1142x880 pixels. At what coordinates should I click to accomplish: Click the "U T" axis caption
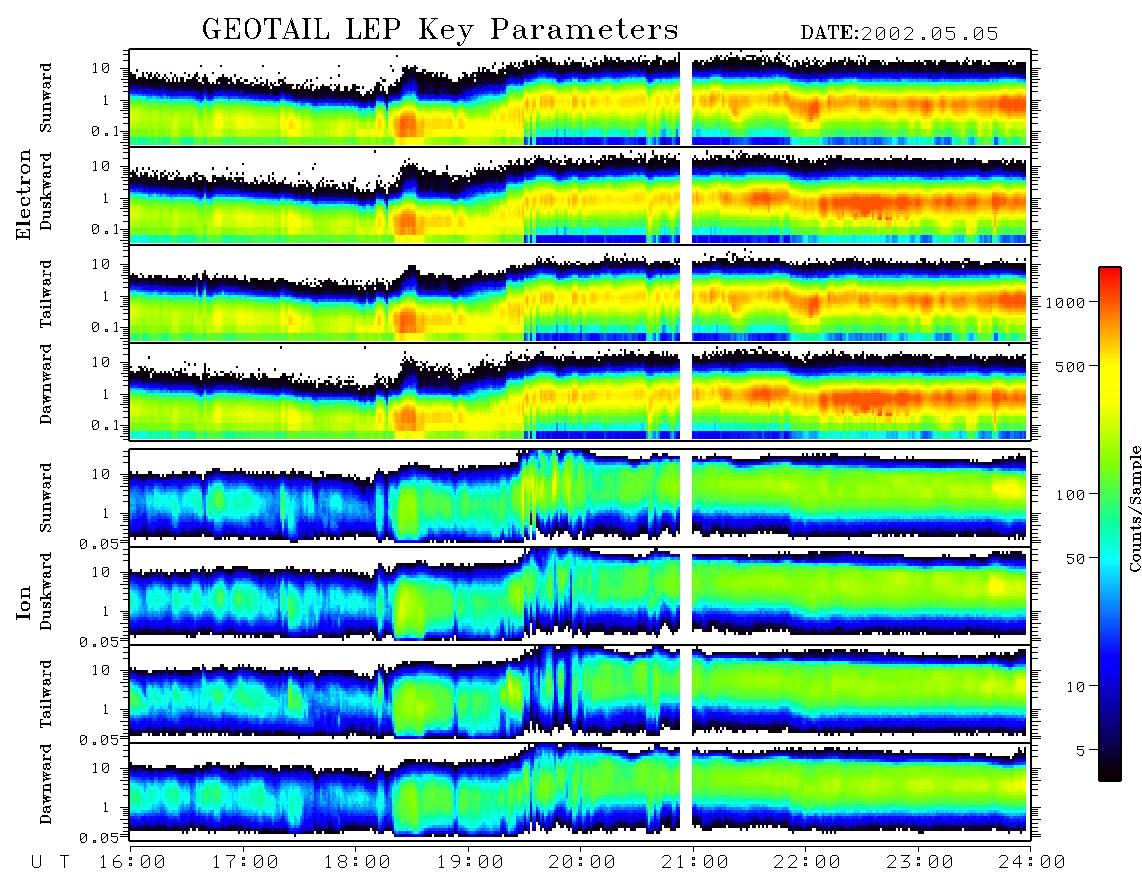pyautogui.click(x=50, y=863)
